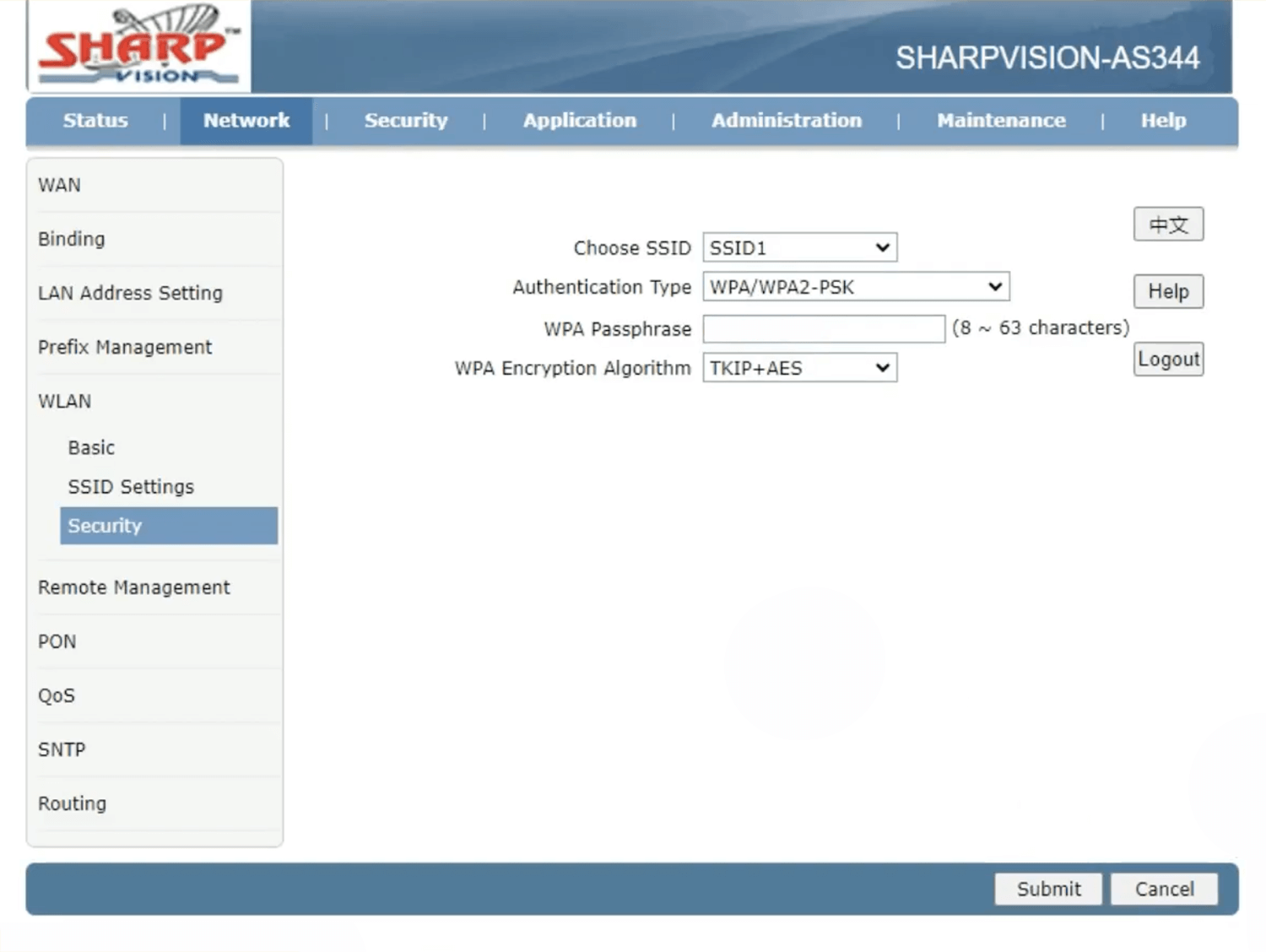Open the Choose SSID dropdown
The image size is (1266, 952).
coord(799,248)
